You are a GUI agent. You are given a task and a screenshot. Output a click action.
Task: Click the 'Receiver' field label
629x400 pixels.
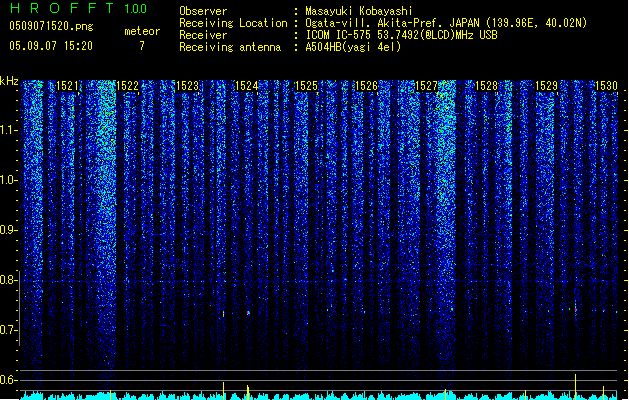point(203,35)
